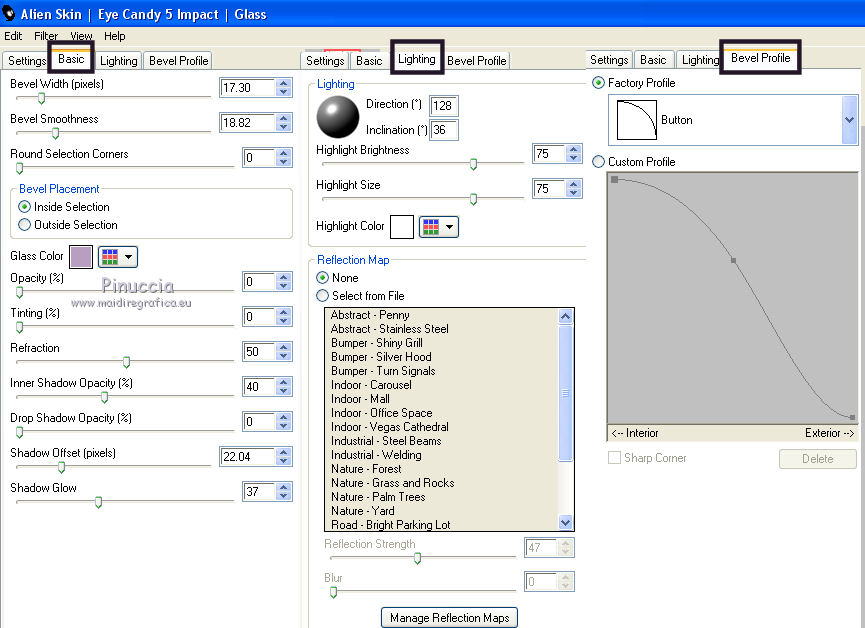Click the Highlight Color palette grid icon
865x628 pixels.
click(x=431, y=227)
